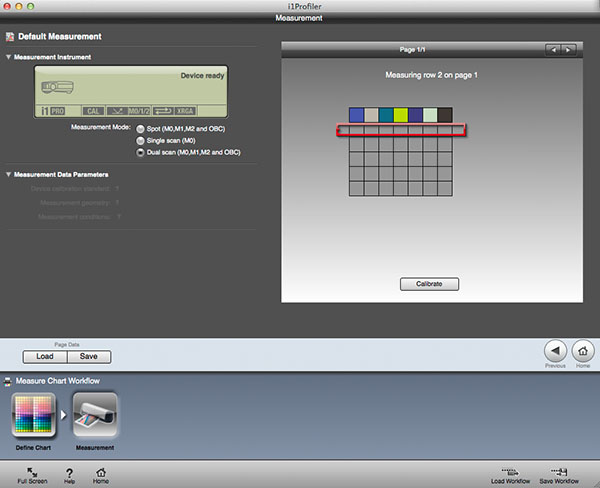Go to next page arrow in header

coord(568,50)
